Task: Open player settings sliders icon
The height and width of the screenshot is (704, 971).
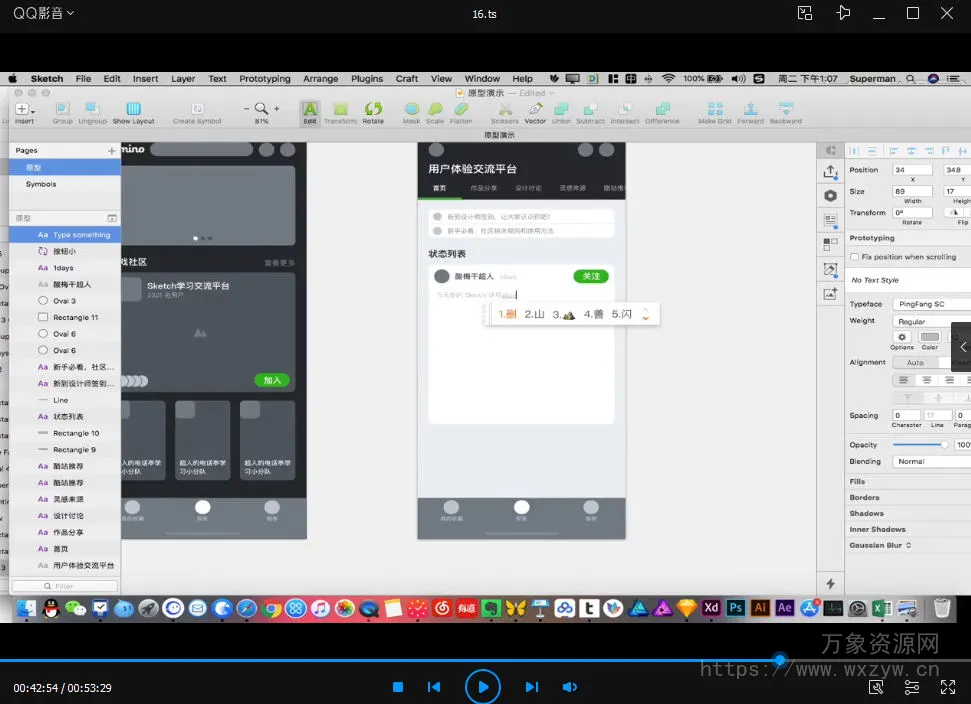Action: [x=912, y=687]
